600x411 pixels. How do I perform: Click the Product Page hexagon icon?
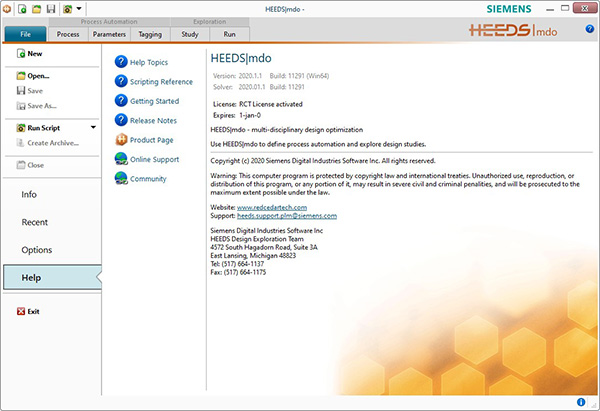point(121,139)
